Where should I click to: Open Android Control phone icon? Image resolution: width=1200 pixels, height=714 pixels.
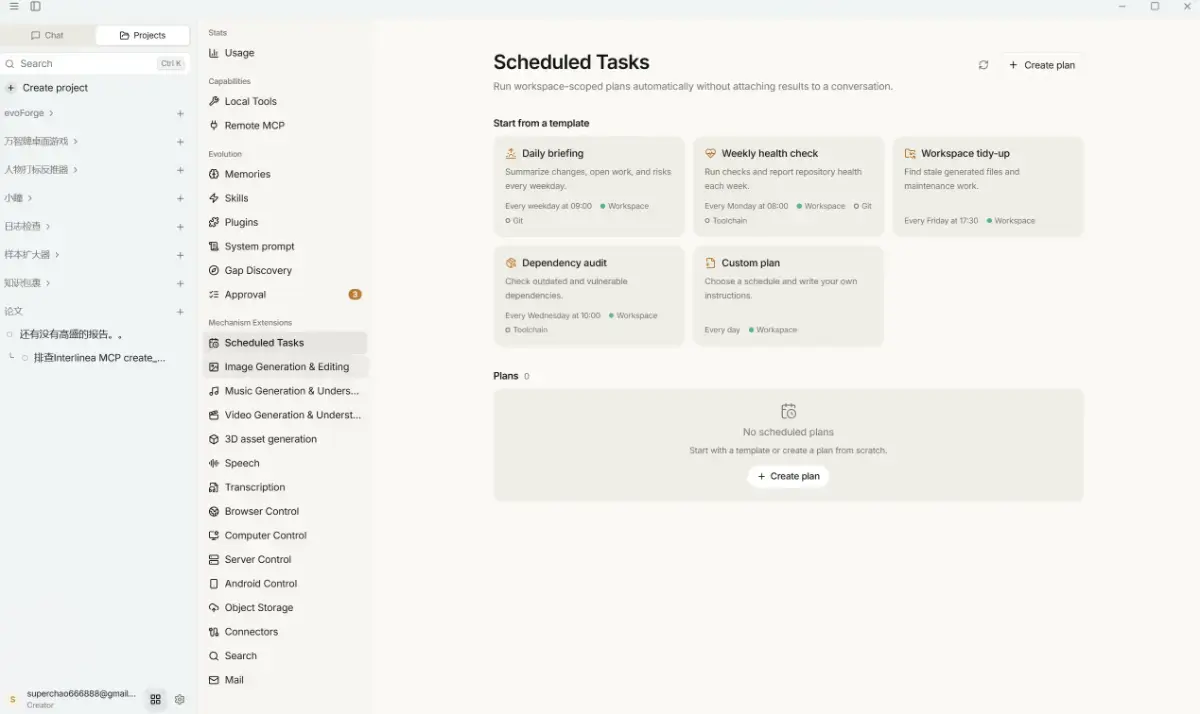point(214,583)
